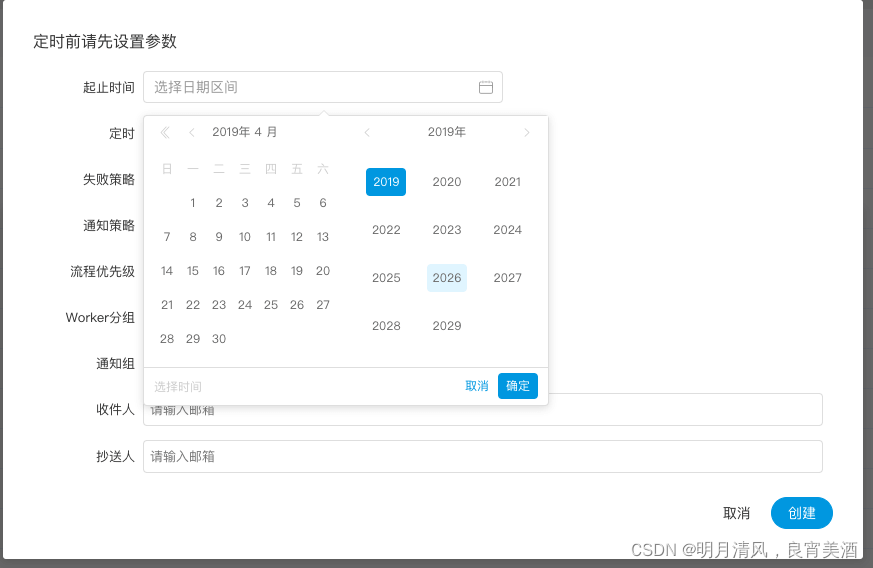Select year 2024
The image size is (873, 568).
point(507,229)
